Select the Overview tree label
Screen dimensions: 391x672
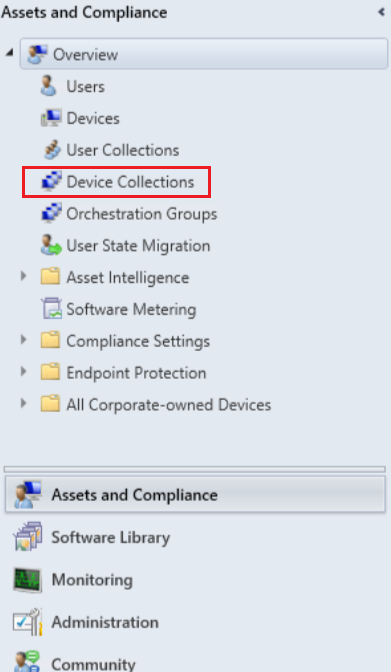[85, 54]
